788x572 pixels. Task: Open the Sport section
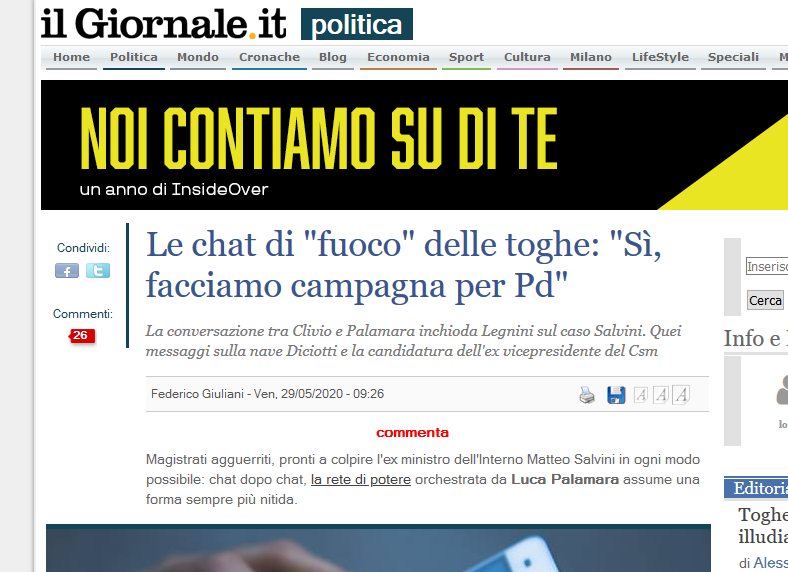click(466, 57)
